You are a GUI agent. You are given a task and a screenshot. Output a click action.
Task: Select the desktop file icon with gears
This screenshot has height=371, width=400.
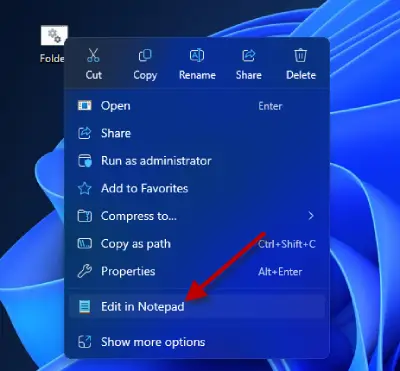pyautogui.click(x=54, y=35)
